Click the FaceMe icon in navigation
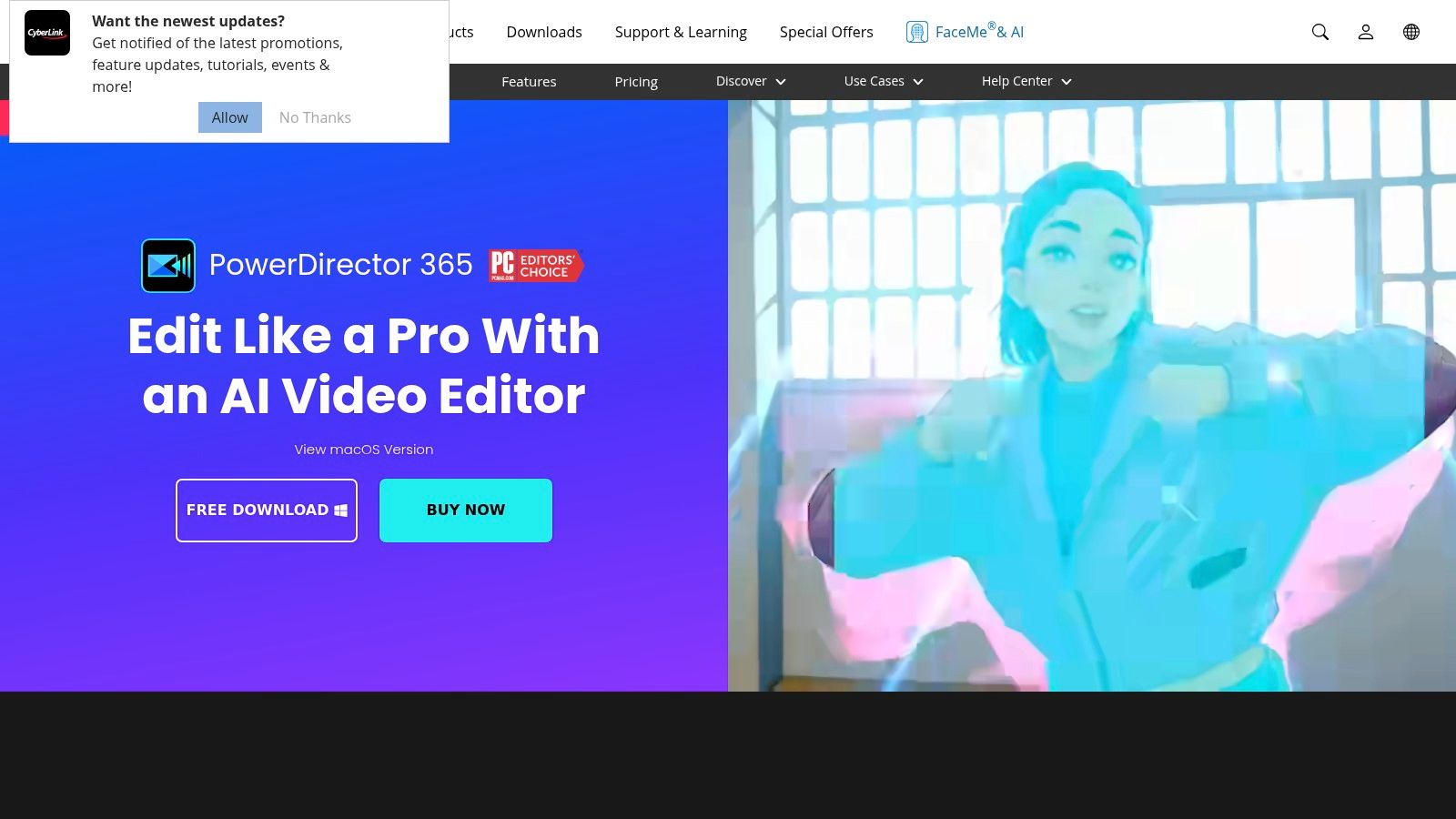1456x819 pixels. coord(916,32)
